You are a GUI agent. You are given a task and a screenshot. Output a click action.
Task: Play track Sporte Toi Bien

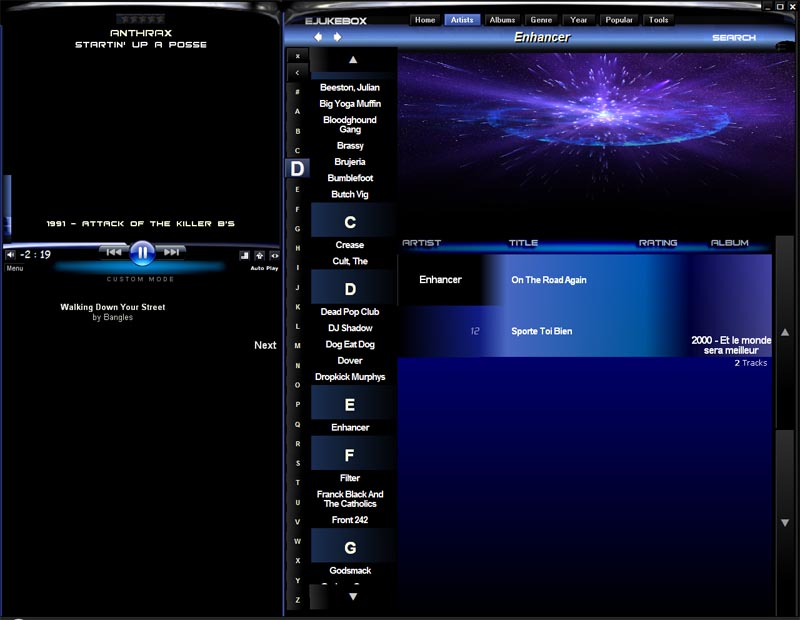542,331
